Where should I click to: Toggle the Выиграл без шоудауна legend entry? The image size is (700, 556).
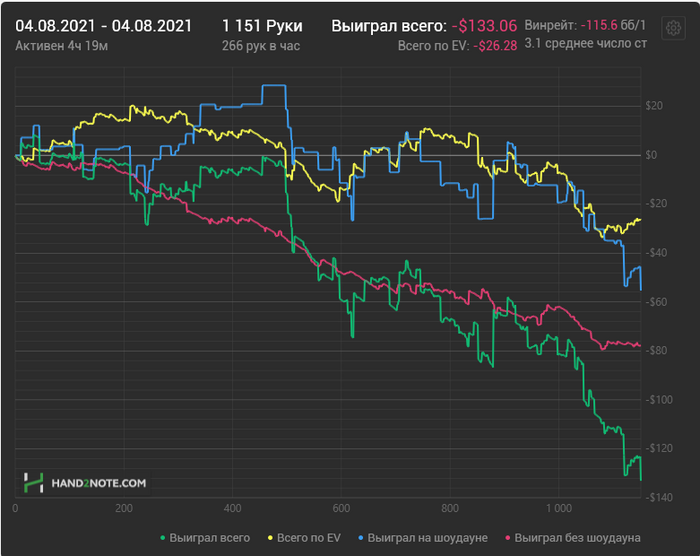[x=573, y=538]
